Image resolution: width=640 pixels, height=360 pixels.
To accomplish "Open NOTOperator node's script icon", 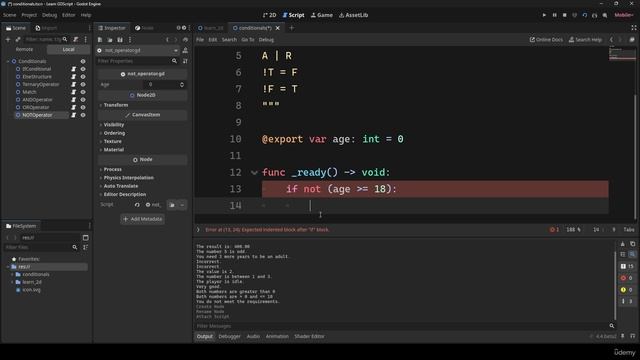I will [x=73, y=115].
